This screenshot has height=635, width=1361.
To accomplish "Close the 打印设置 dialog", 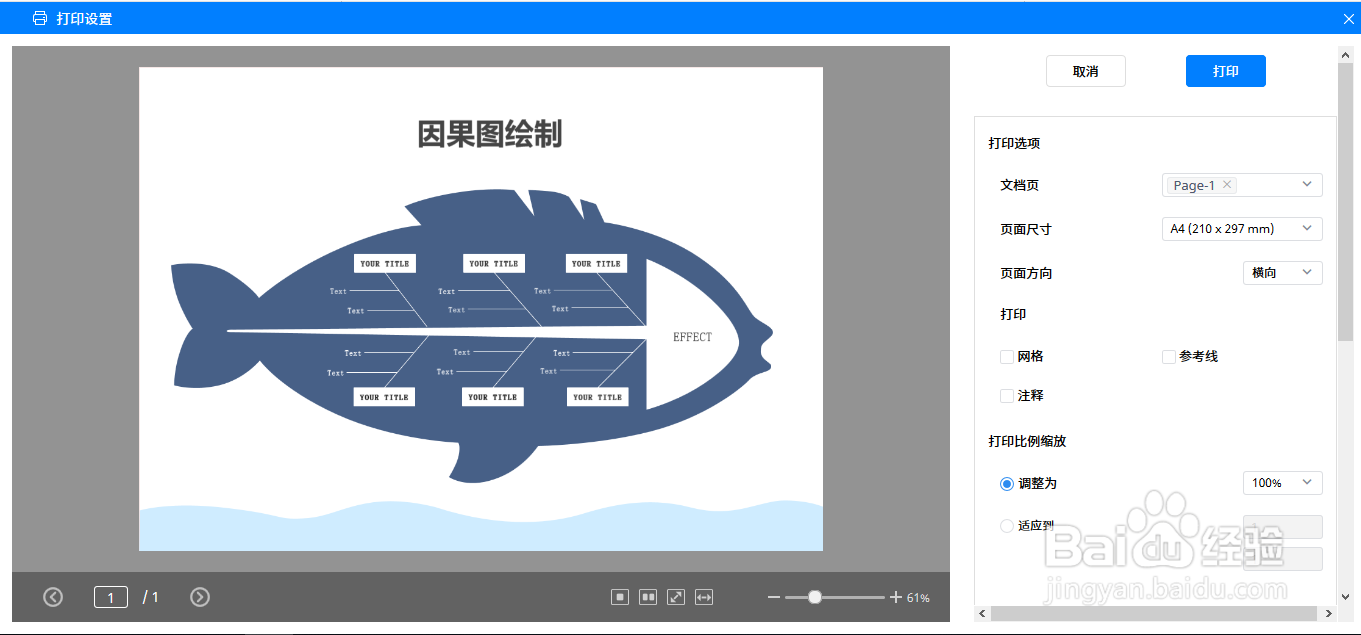I will (1348, 19).
